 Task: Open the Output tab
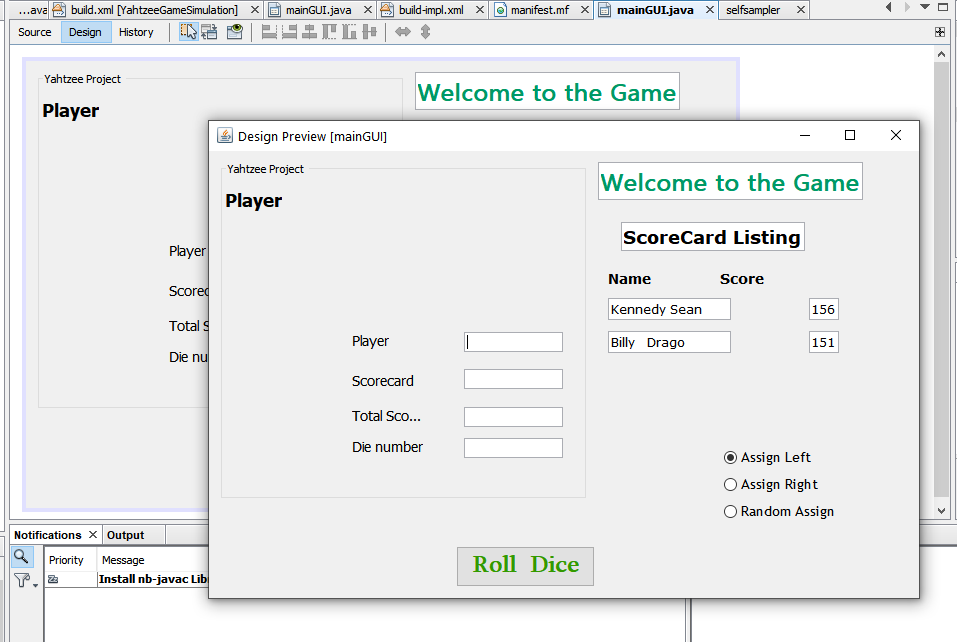click(126, 535)
